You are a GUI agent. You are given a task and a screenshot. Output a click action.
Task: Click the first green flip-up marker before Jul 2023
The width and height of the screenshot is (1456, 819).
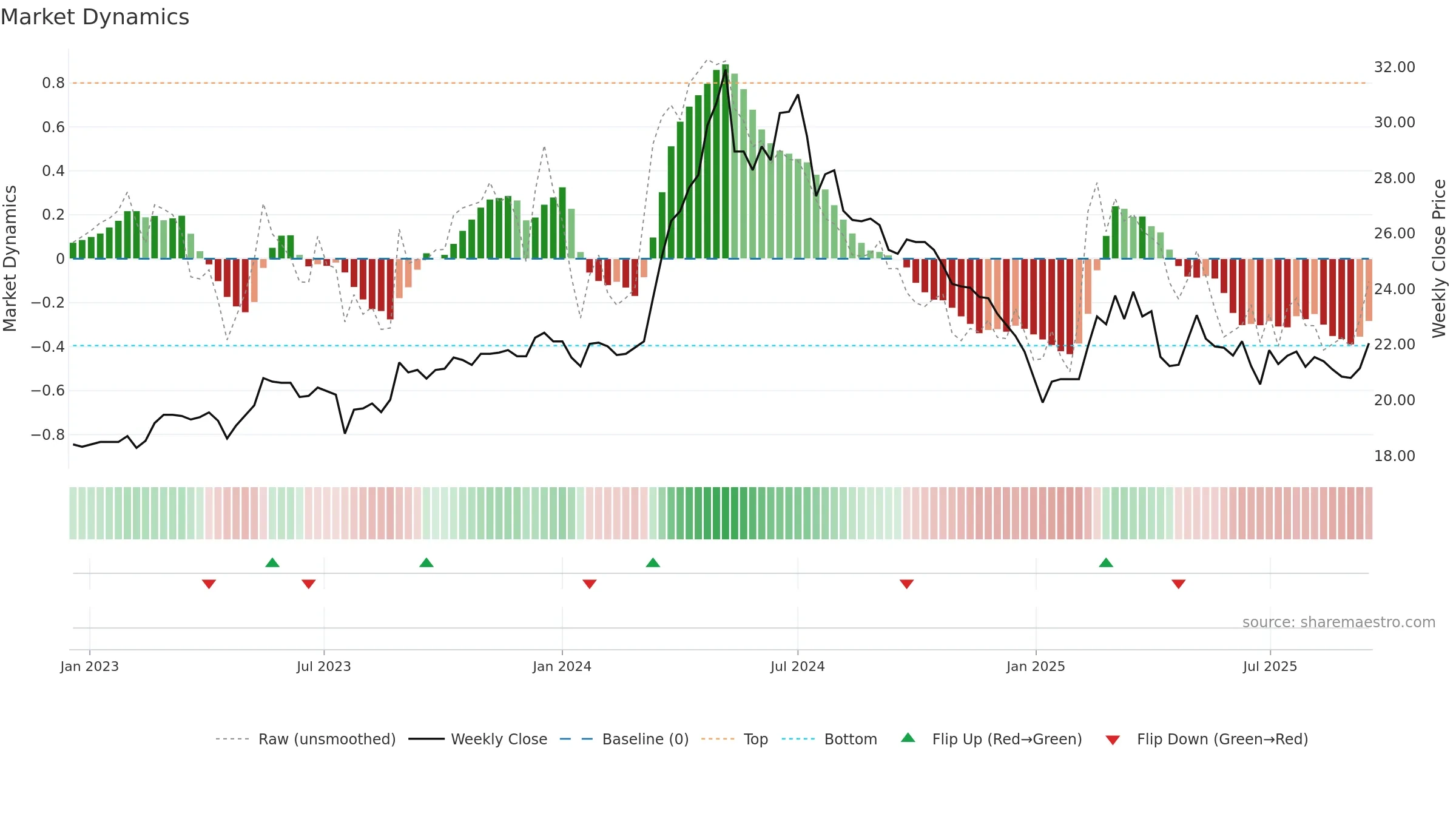[272, 562]
